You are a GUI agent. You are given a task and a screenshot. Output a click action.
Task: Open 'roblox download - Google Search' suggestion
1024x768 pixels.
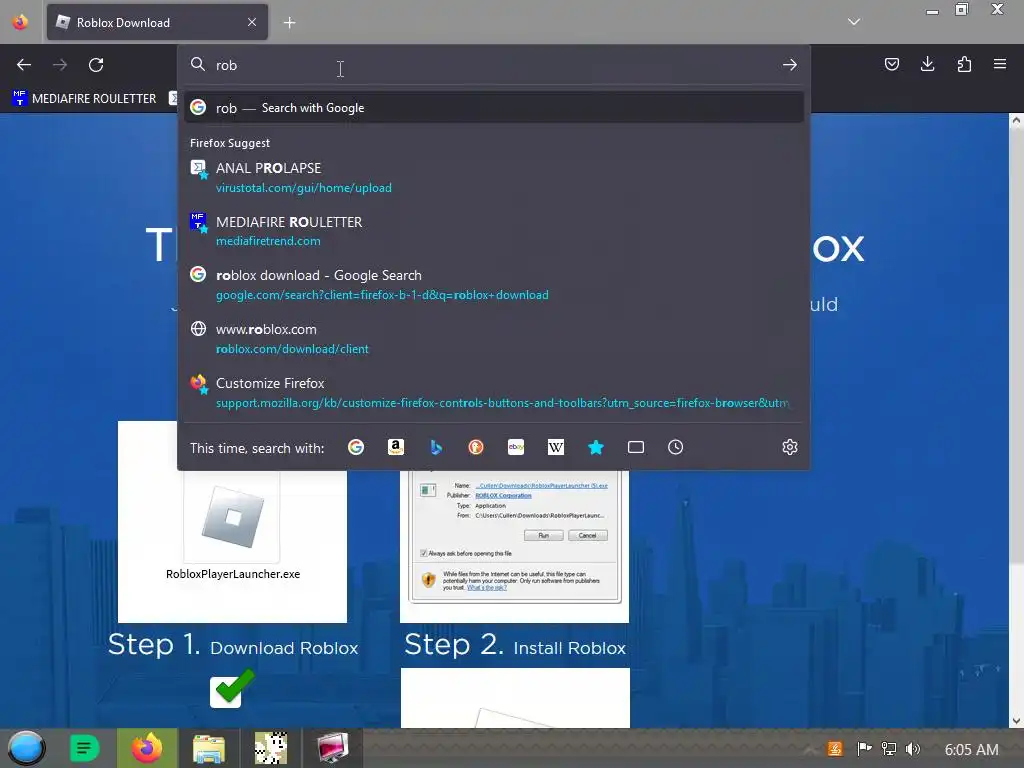point(494,285)
